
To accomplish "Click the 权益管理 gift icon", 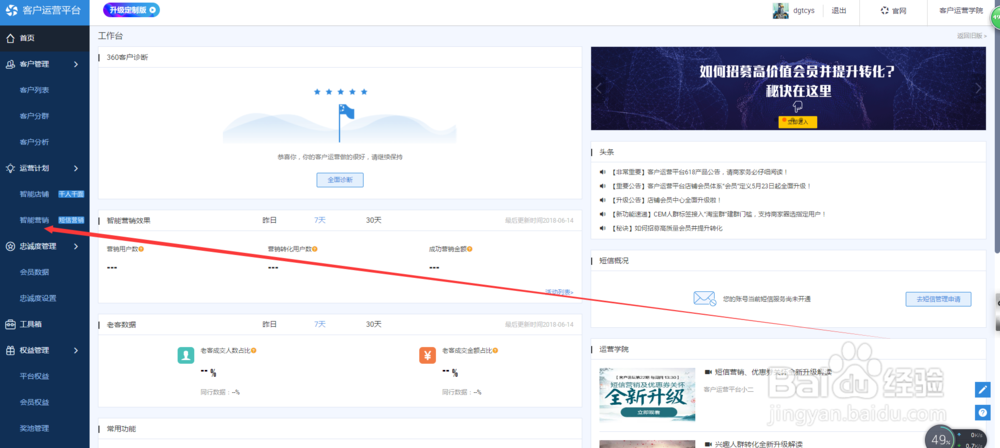I will (x=10, y=350).
